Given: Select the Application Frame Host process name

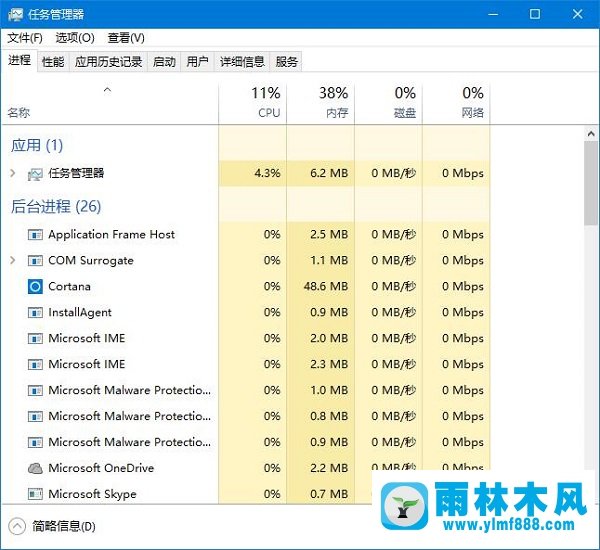Looking at the screenshot, I should [x=111, y=234].
